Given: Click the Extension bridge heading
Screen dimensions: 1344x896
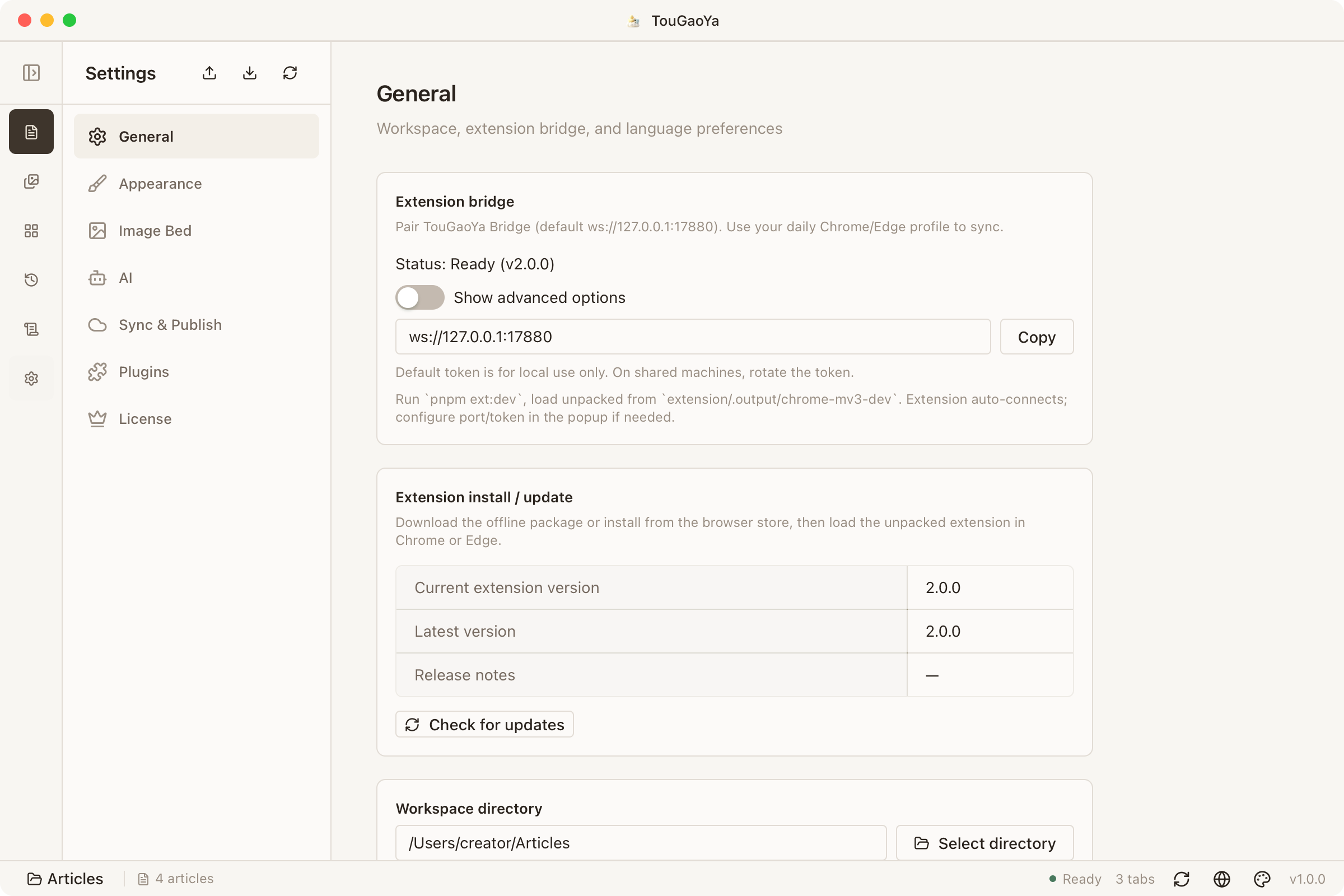Looking at the screenshot, I should coord(455,202).
